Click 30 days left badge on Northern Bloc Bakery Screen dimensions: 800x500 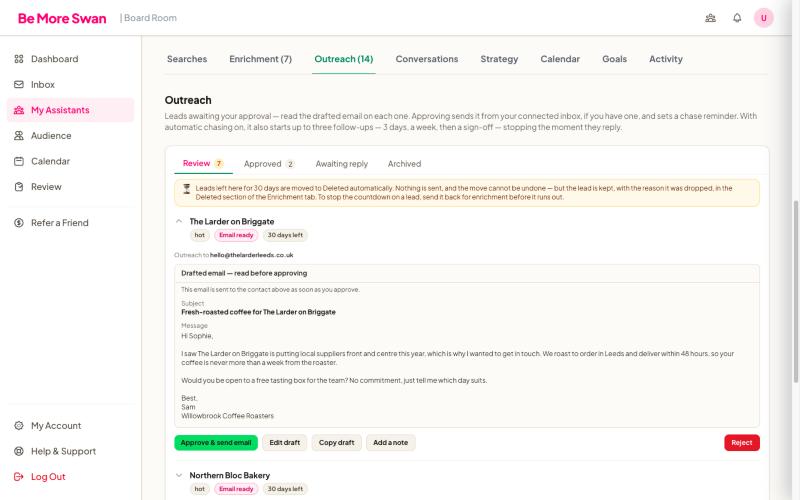click(x=285, y=489)
